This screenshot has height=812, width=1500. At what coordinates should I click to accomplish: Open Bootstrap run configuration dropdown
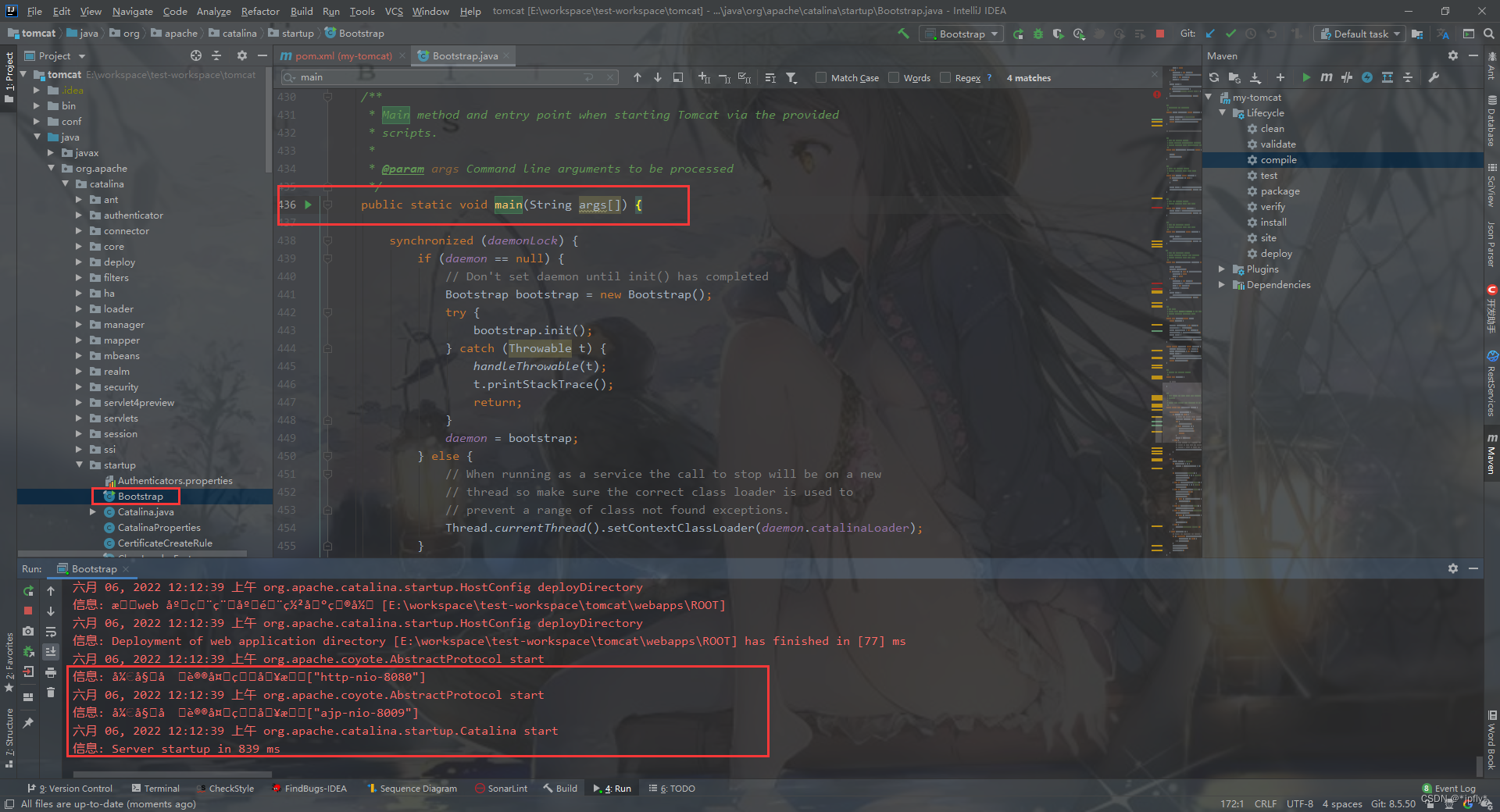tap(961, 34)
